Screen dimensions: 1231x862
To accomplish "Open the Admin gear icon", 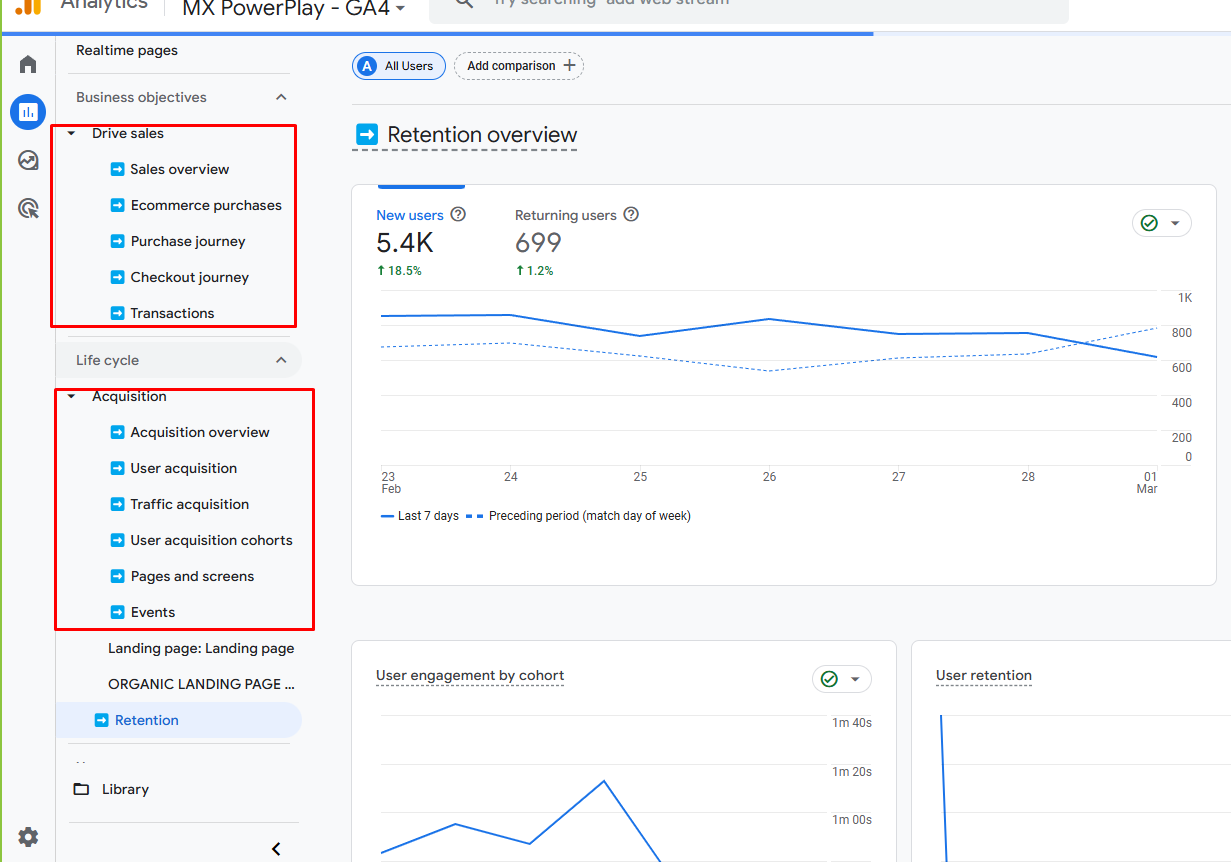I will pos(28,837).
